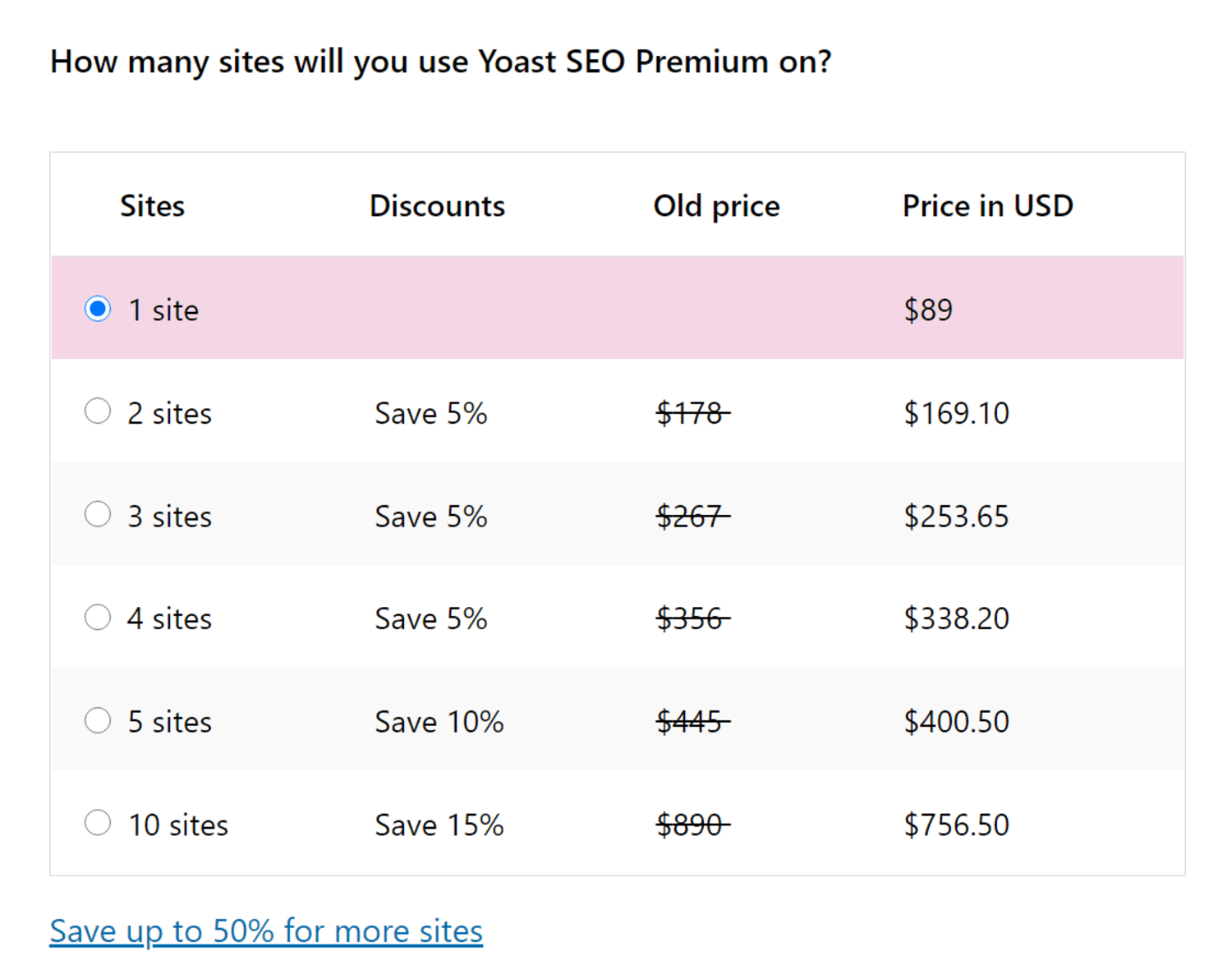Click the Old price column header
Screen dimensions: 1232x965
point(716,206)
